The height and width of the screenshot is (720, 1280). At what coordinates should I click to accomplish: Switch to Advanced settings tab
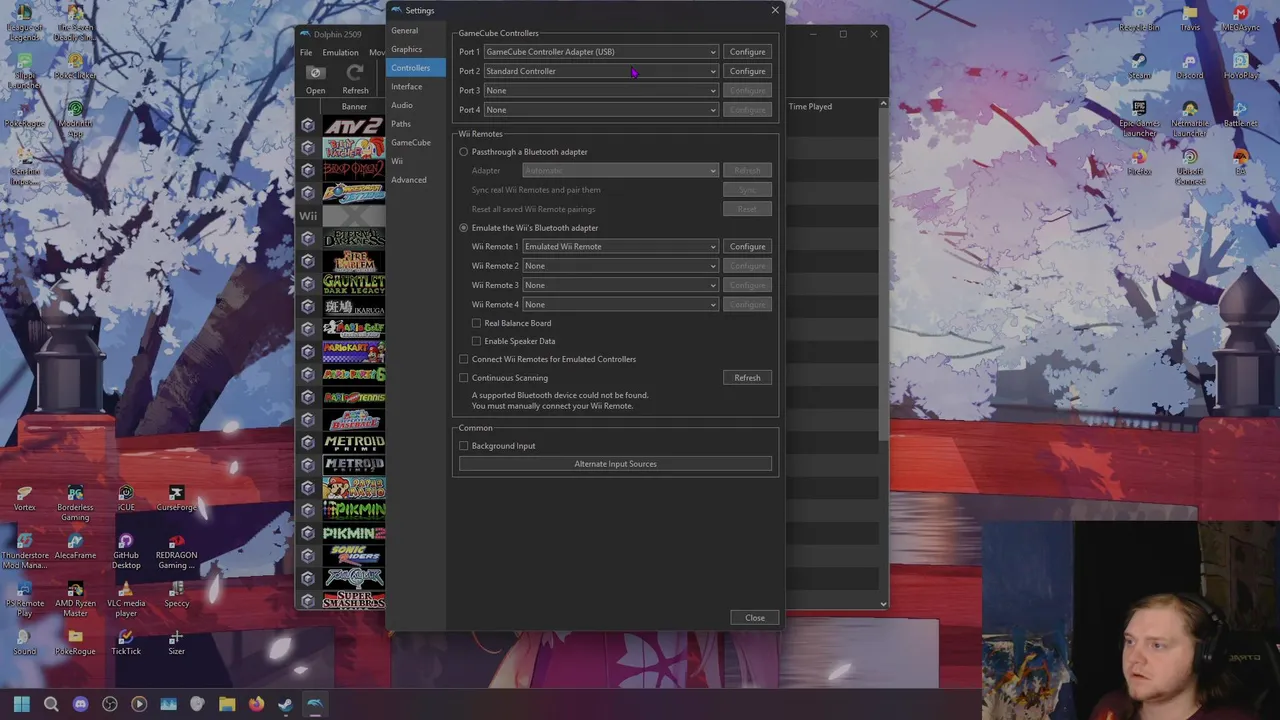coord(416,180)
